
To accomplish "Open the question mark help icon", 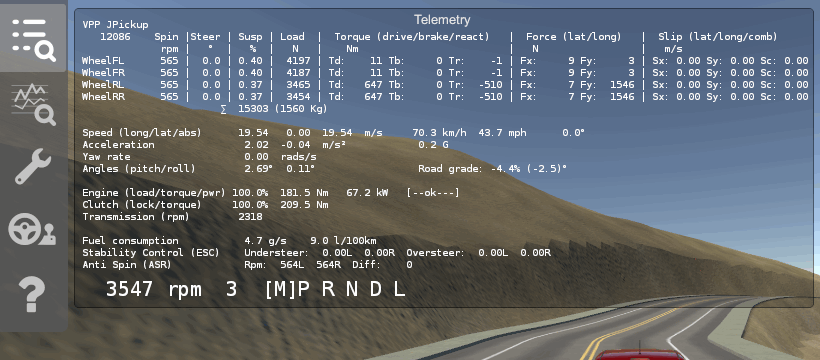I will click(32, 294).
